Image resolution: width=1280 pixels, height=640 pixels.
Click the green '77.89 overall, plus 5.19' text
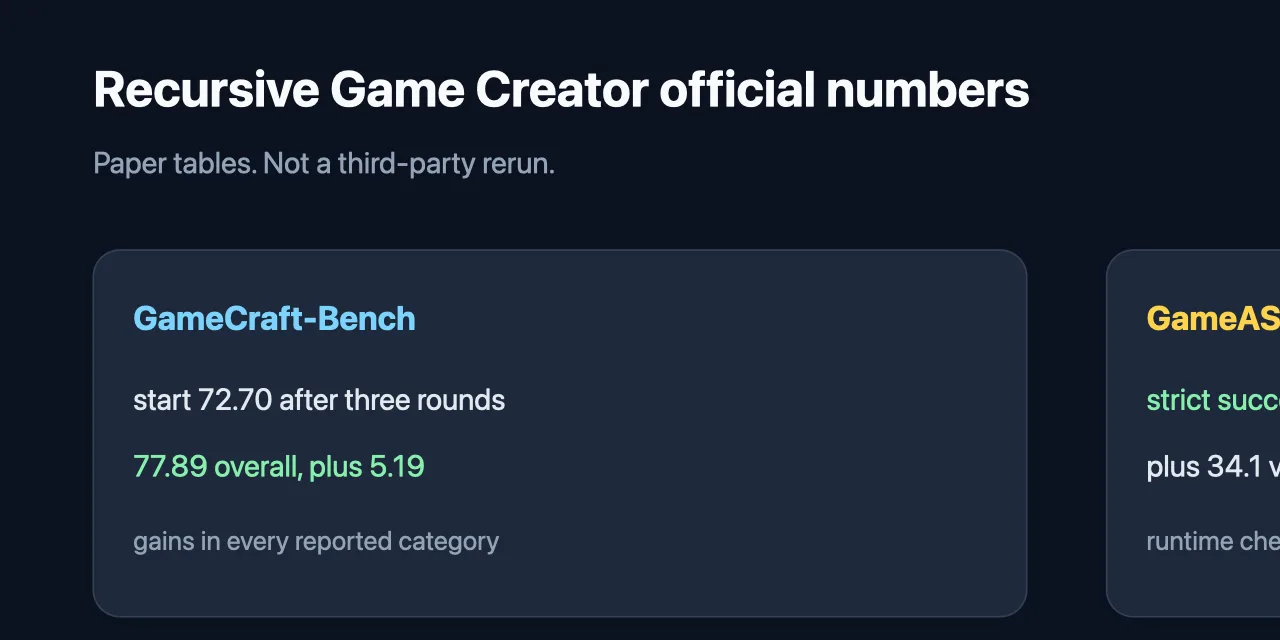(x=279, y=467)
